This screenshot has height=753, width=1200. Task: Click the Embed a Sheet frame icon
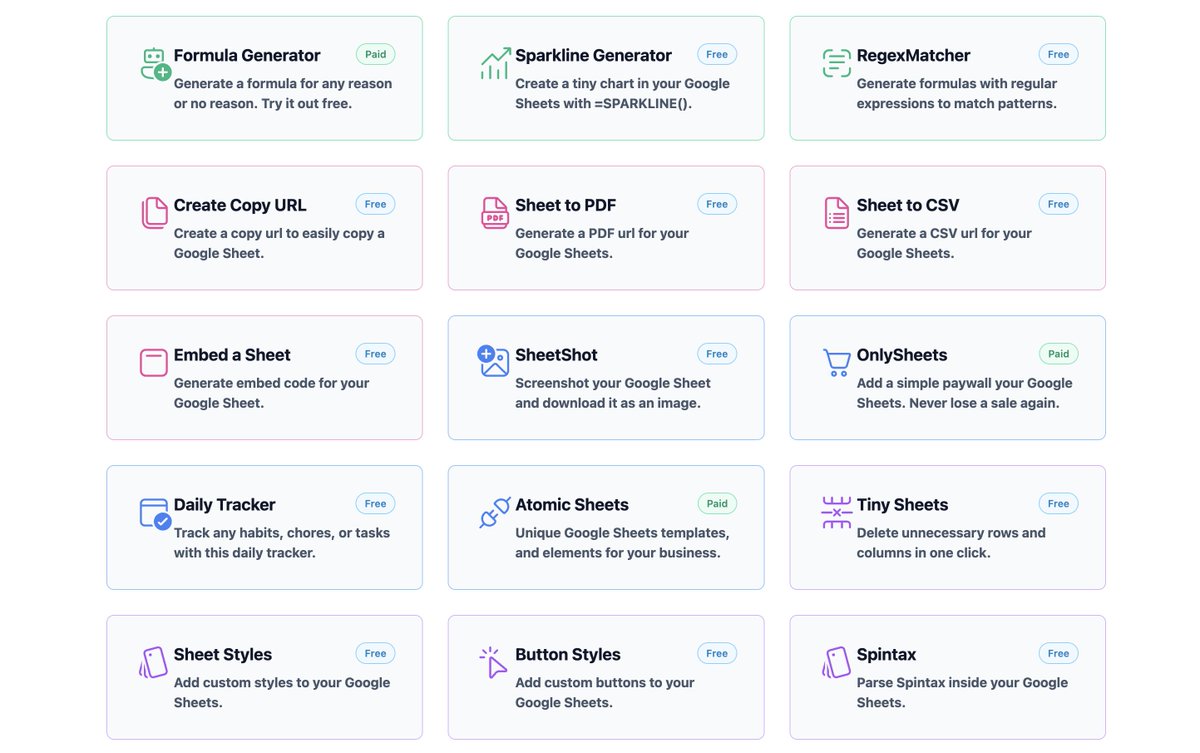[x=153, y=362]
